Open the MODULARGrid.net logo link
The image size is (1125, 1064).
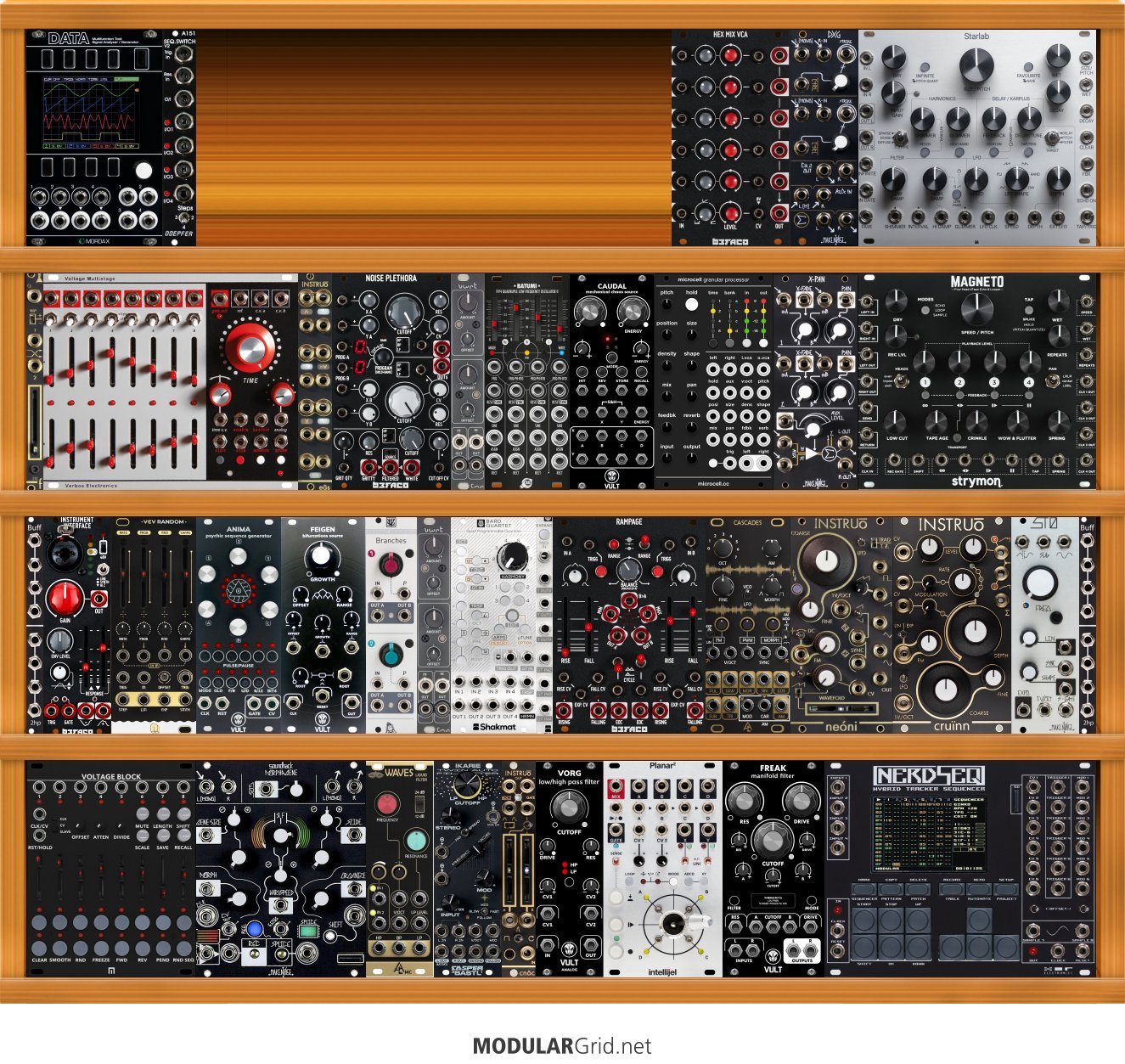point(562,1045)
